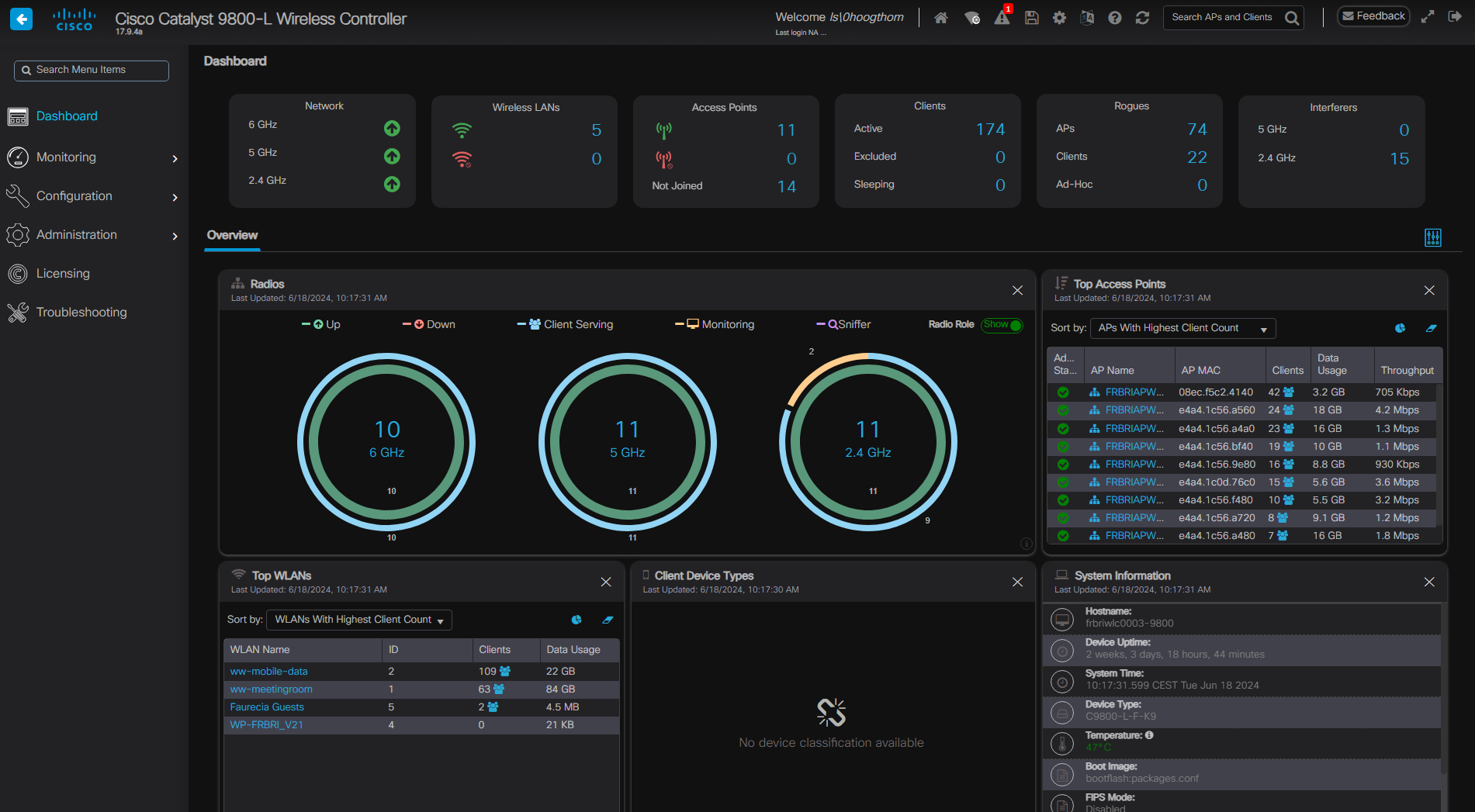
Task: Expand the Monitoring sidebar section
Action: tap(65, 157)
